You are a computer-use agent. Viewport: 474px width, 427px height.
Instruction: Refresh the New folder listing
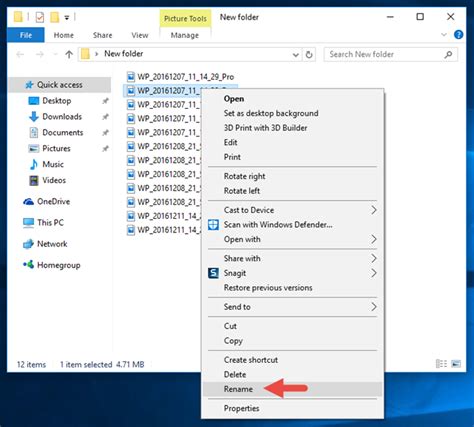pos(309,54)
